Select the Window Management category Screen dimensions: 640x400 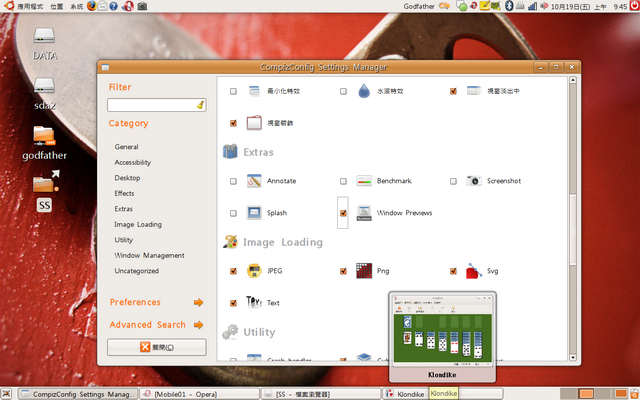[149, 256]
